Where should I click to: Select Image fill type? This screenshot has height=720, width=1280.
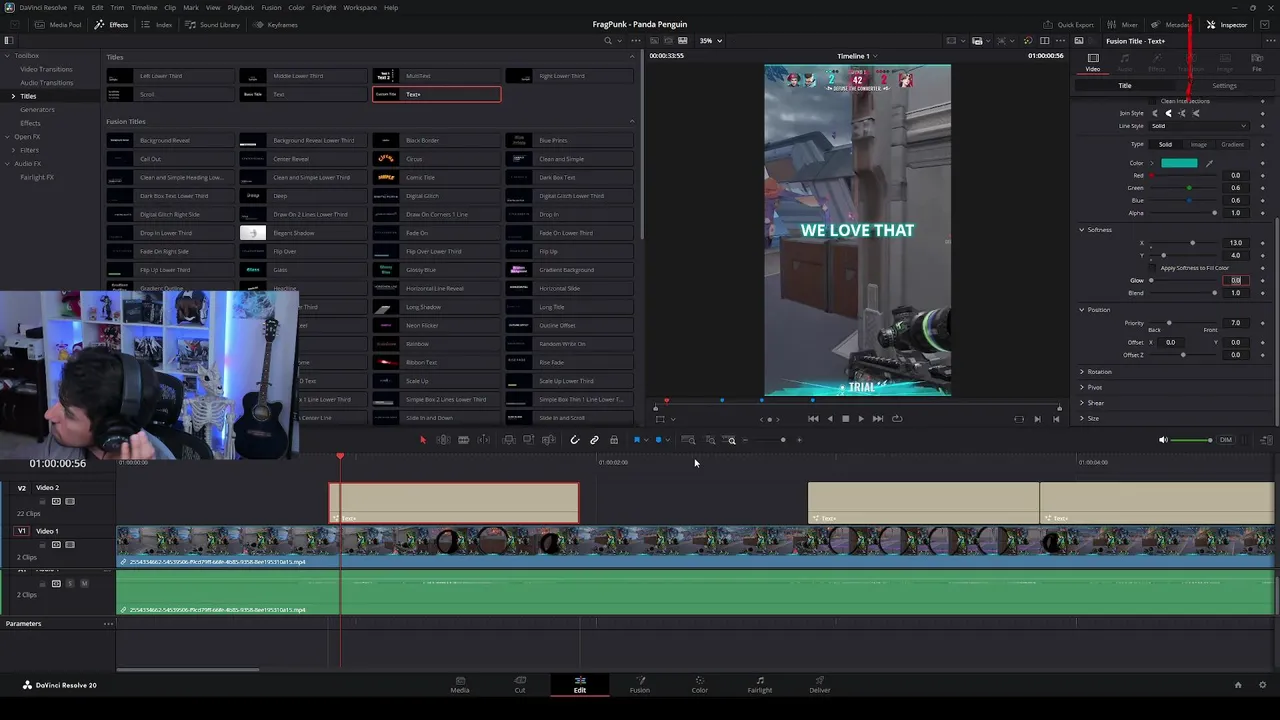(1198, 144)
